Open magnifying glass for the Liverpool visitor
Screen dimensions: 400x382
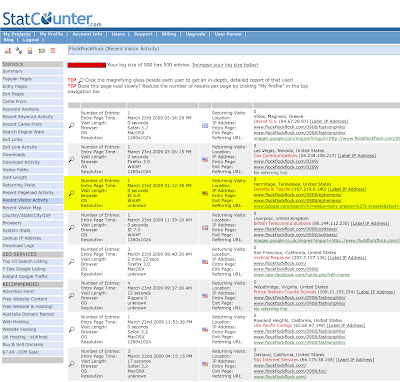click(x=72, y=228)
